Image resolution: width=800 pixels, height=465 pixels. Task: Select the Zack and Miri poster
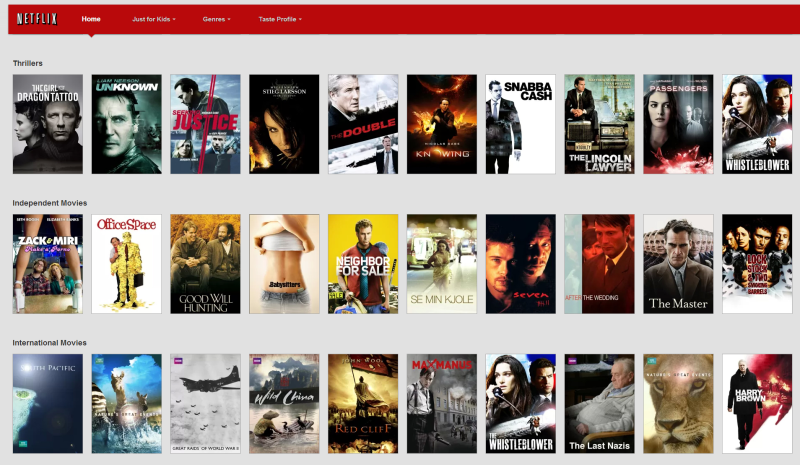(48, 264)
